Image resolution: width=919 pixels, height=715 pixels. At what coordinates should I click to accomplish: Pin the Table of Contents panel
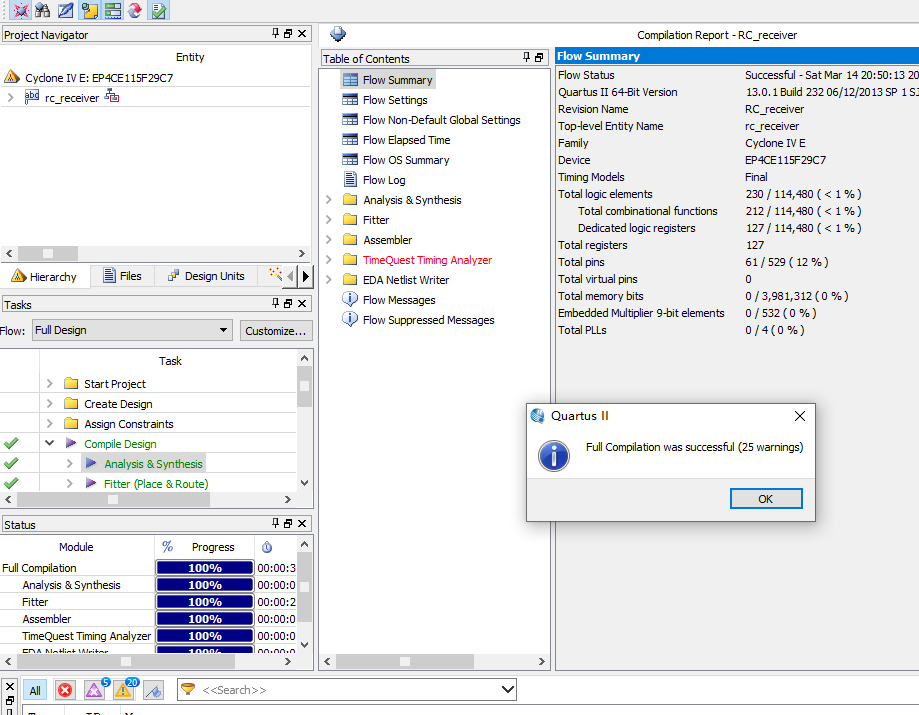[526, 57]
